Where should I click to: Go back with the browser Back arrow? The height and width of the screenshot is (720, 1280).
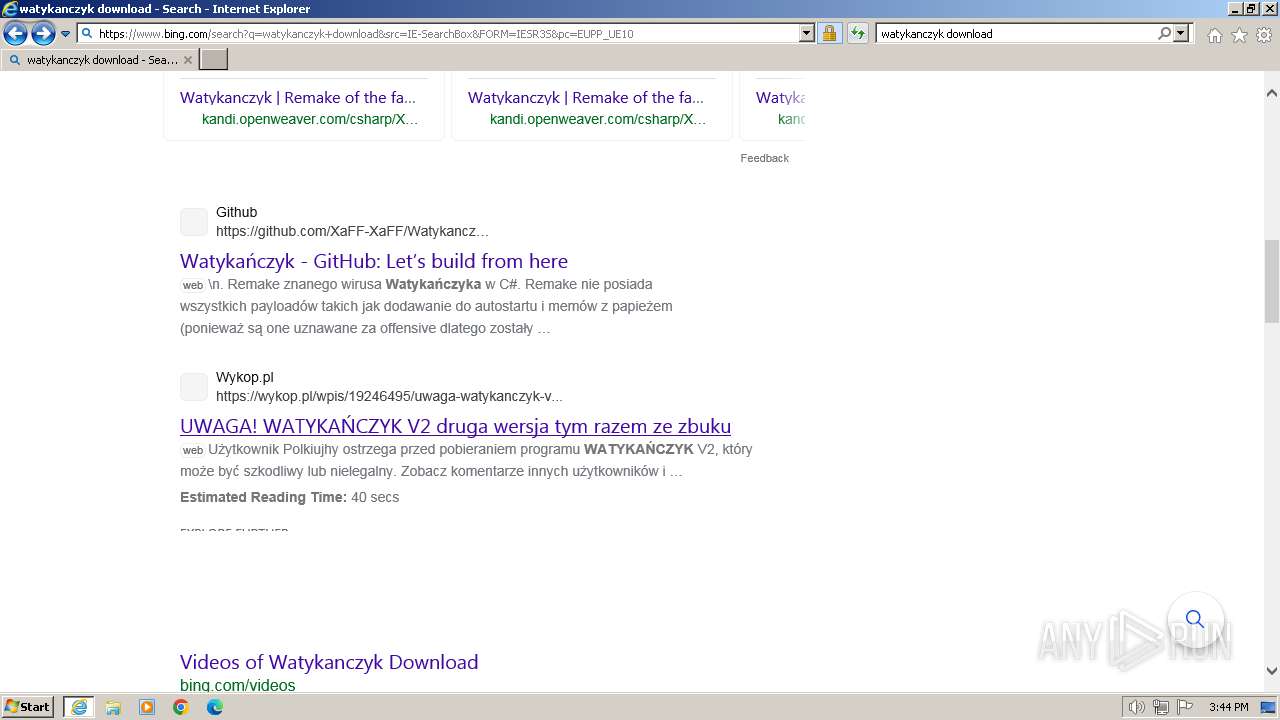pyautogui.click(x=15, y=34)
